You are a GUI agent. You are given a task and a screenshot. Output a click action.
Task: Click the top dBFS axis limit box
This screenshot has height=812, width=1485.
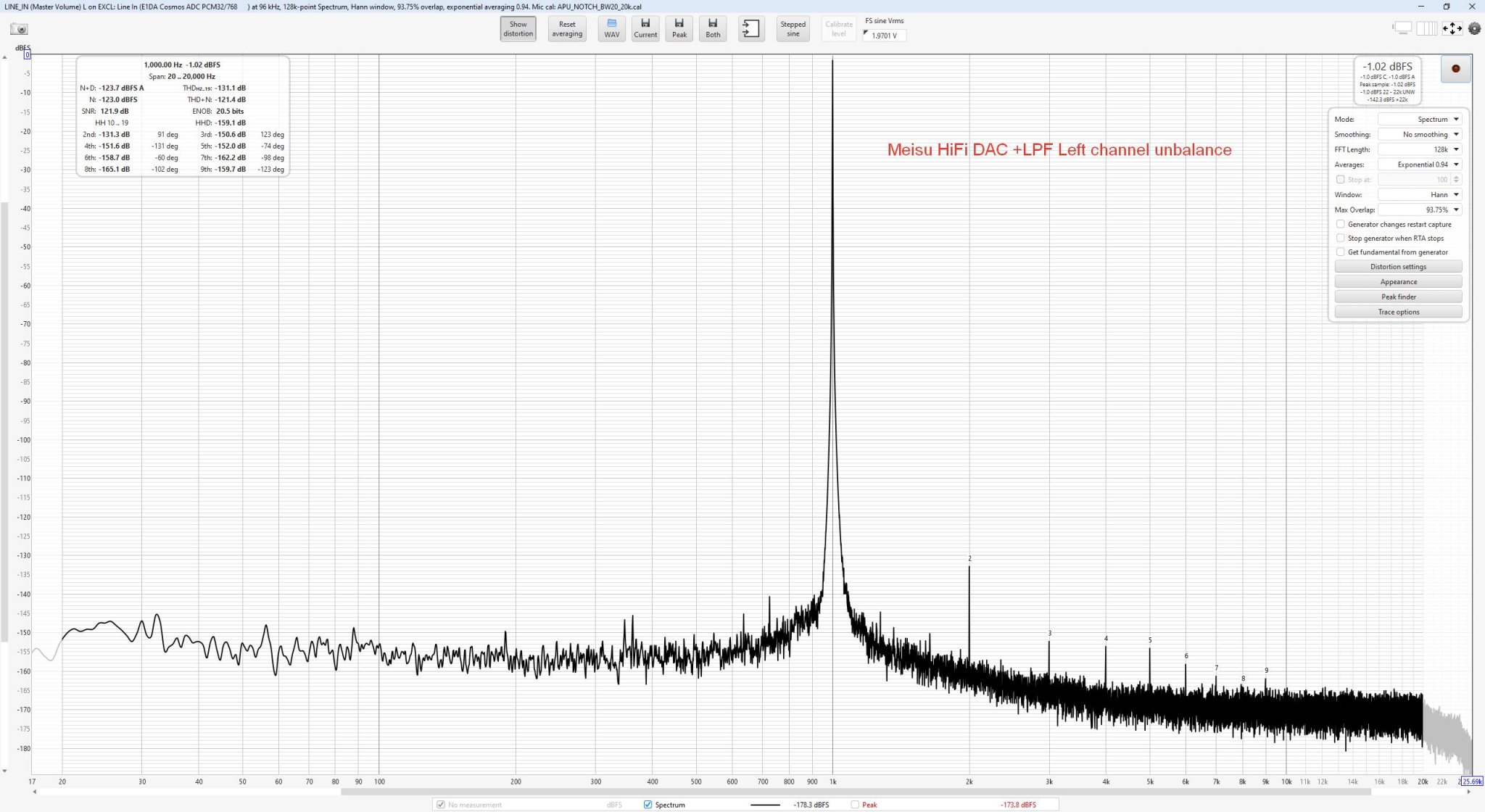click(27, 55)
